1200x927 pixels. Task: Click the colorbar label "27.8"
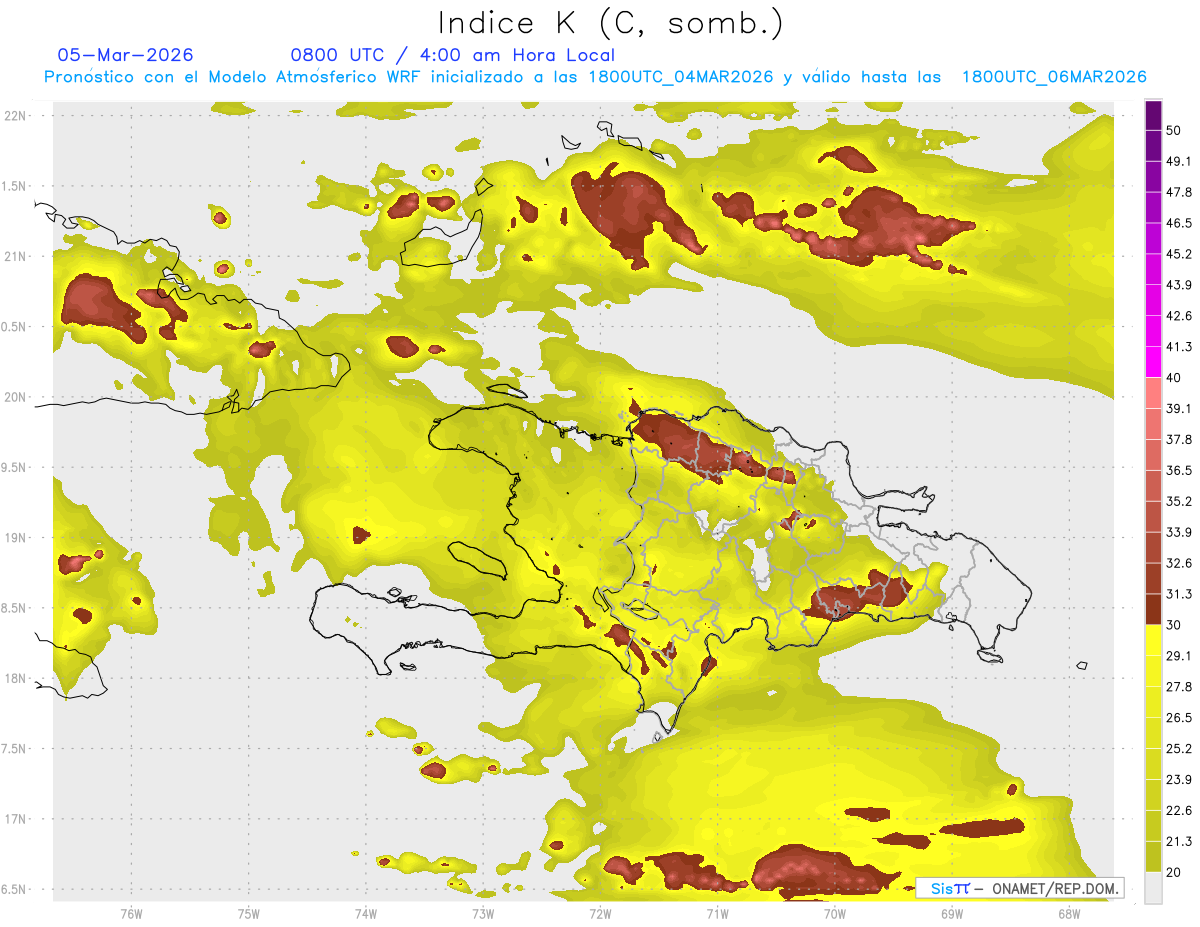[1179, 687]
